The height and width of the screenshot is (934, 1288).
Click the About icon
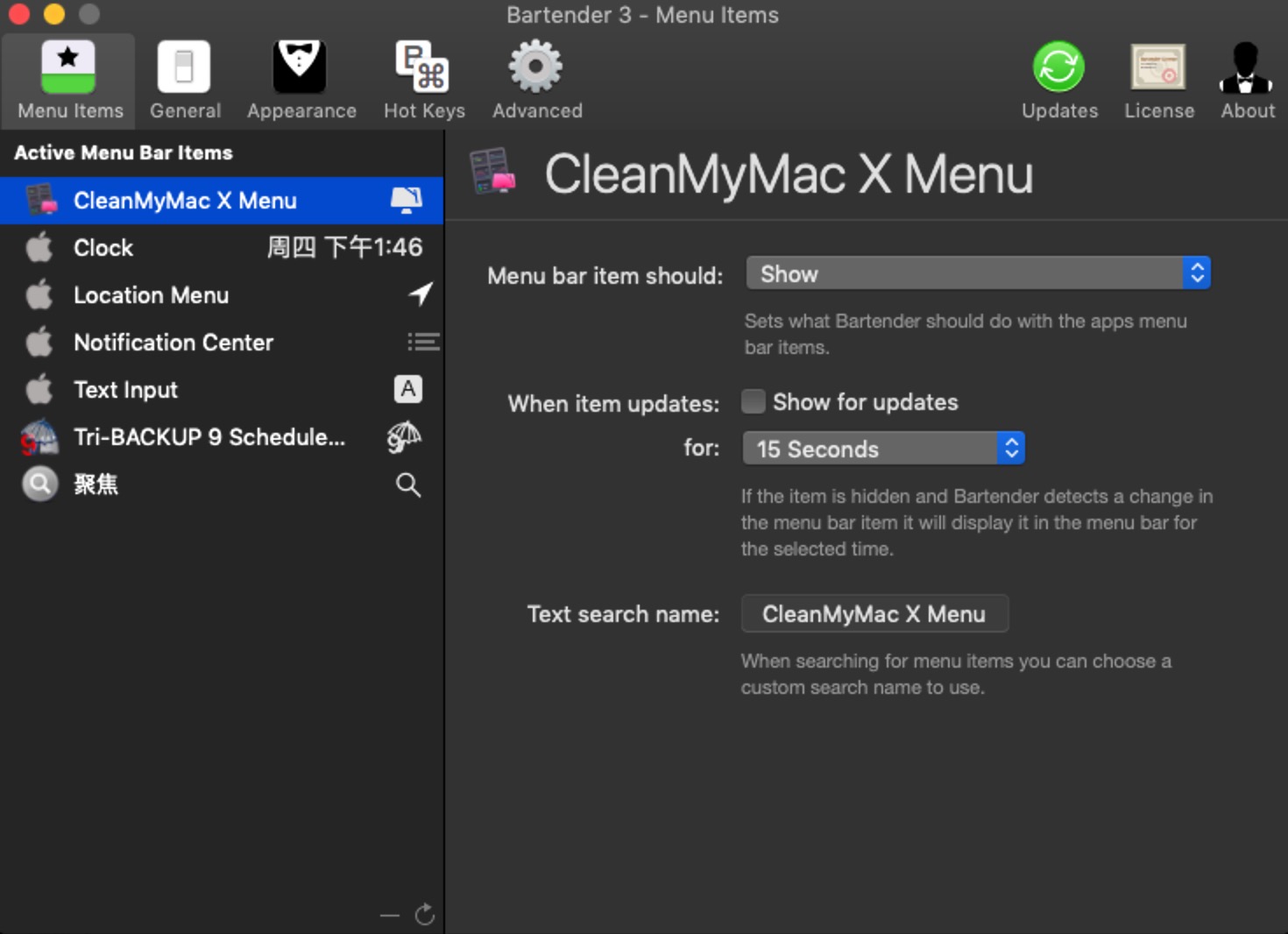click(x=1247, y=81)
